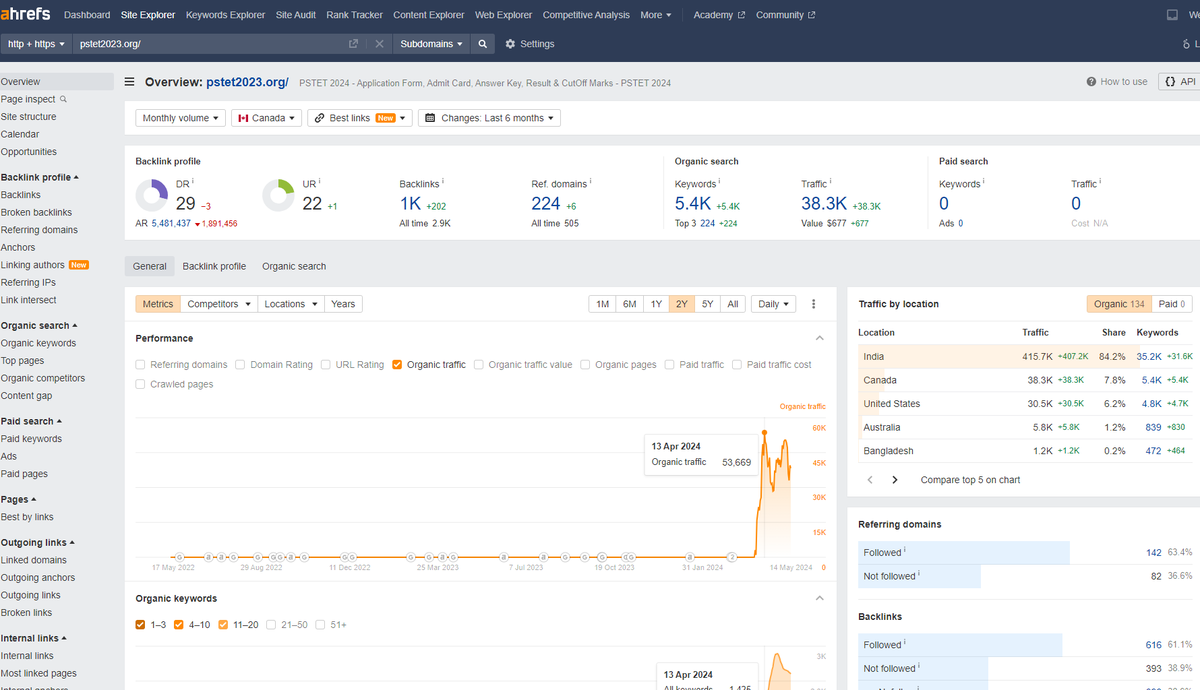Collapse the Performance section
This screenshot has width=1200, height=690.
click(820, 339)
